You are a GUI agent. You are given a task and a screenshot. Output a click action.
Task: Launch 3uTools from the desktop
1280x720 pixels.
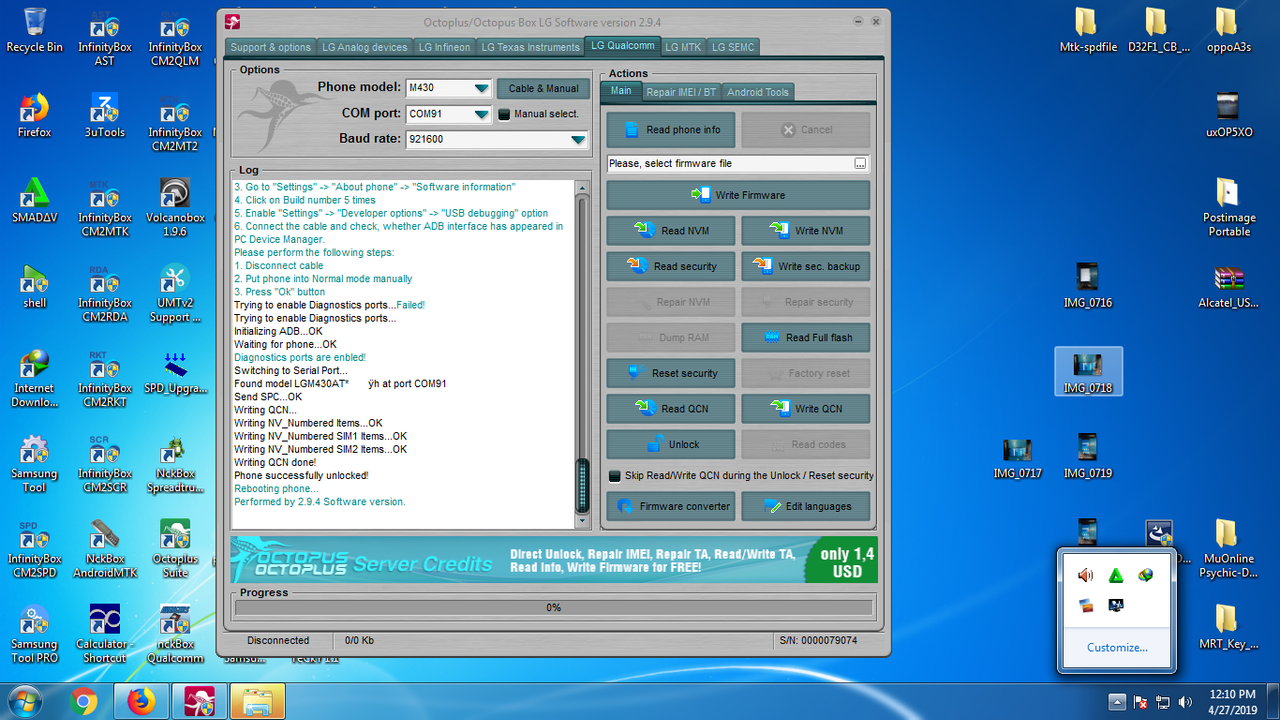[105, 116]
